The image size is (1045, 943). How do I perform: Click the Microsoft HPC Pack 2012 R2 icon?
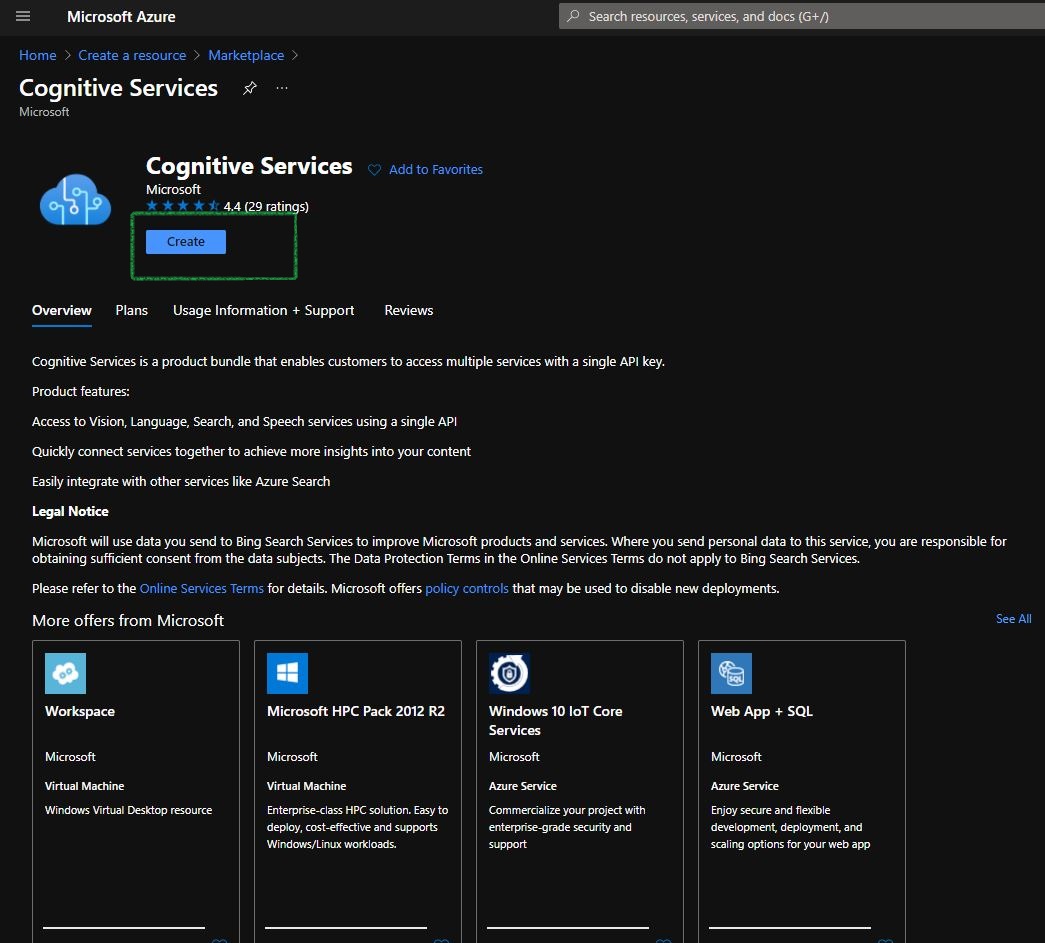point(287,673)
